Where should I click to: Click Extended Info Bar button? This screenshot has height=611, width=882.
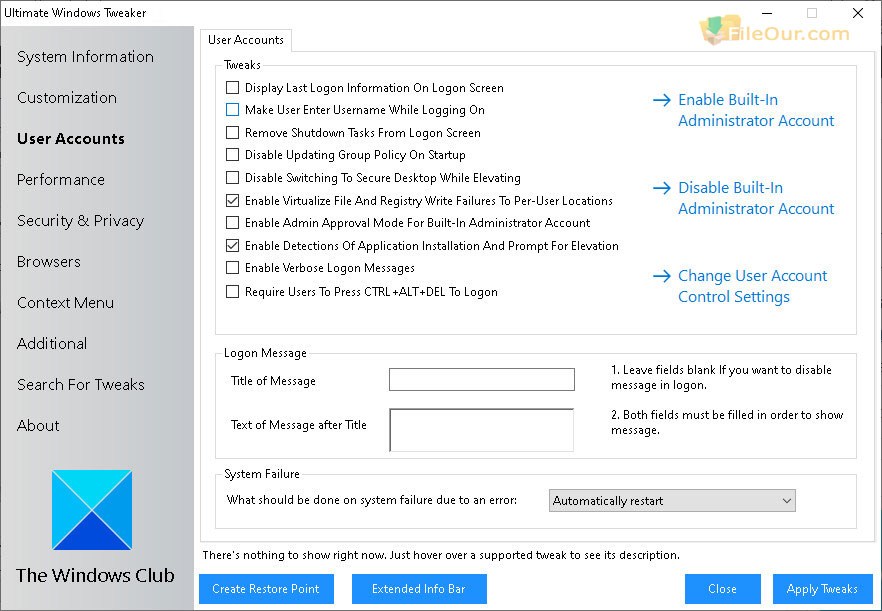point(419,589)
